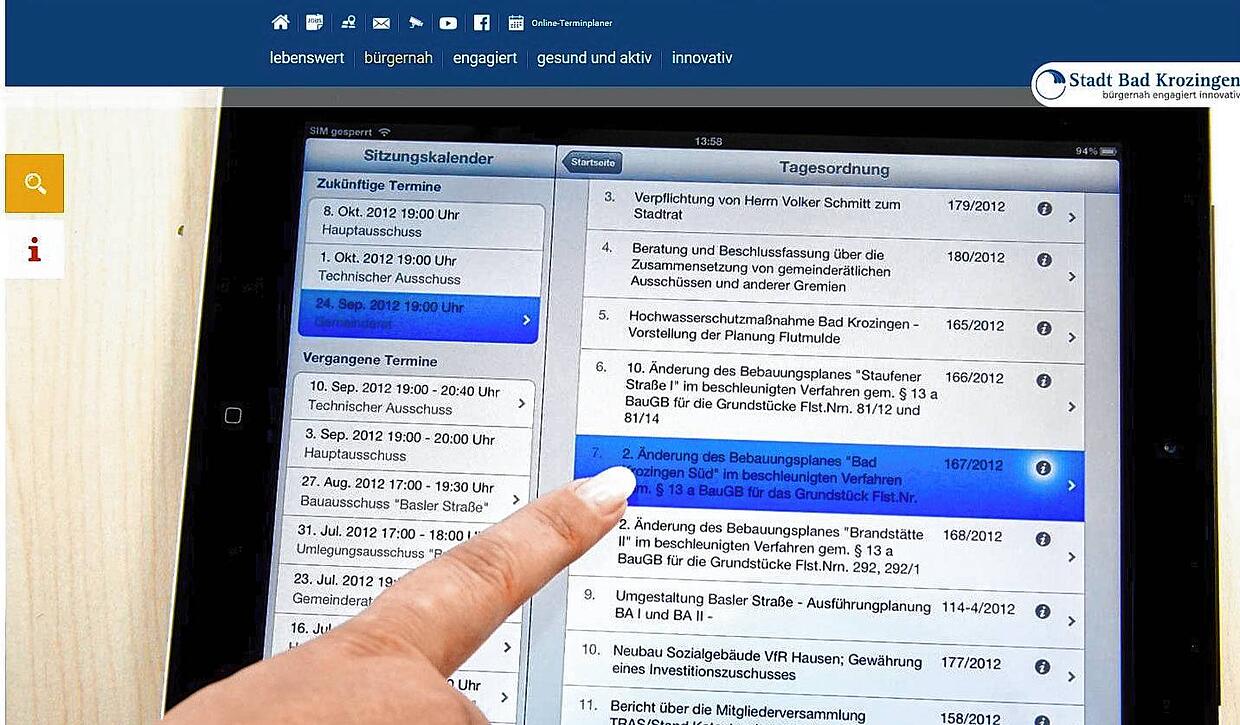
Task: Expand chevron of Umgestaltung Basler Straße row
Action: tap(1071, 621)
